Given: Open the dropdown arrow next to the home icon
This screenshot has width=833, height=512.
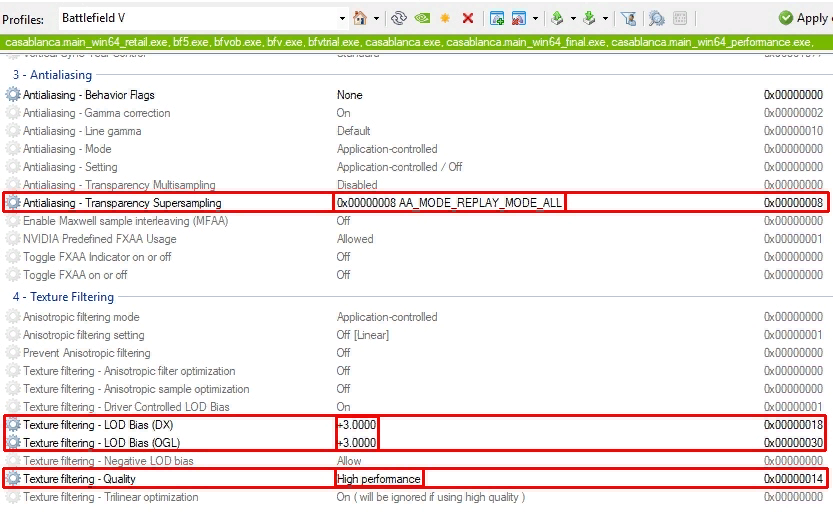Looking at the screenshot, I should click(x=376, y=19).
